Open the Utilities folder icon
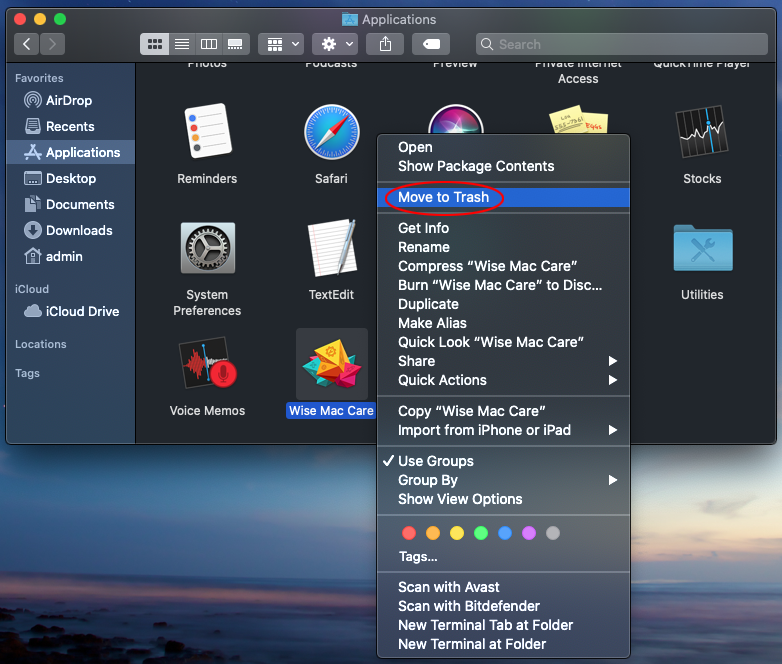The width and height of the screenshot is (782, 664). click(703, 248)
